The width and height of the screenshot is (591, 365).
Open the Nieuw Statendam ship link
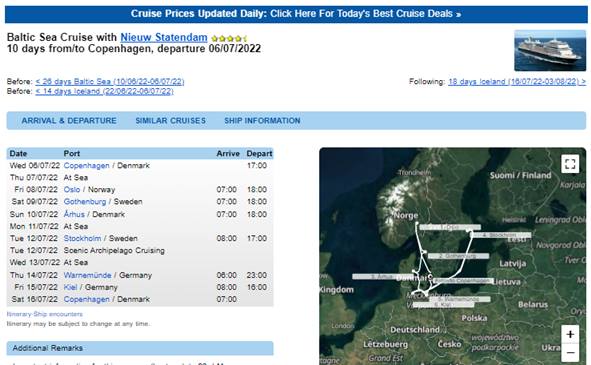pyautogui.click(x=164, y=37)
